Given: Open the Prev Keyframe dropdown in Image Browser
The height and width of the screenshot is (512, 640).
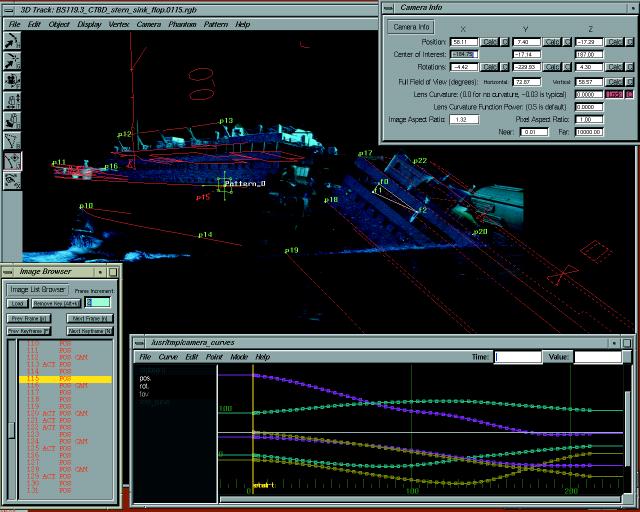Looking at the screenshot, I should pos(29,329).
